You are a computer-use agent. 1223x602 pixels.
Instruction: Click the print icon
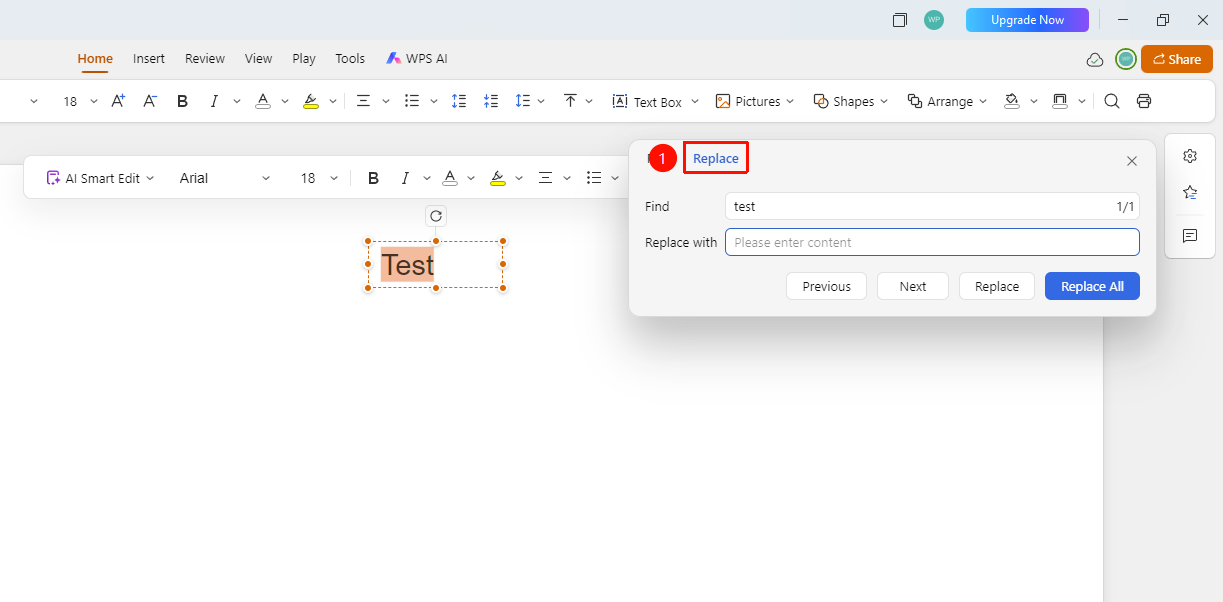[x=1144, y=101]
